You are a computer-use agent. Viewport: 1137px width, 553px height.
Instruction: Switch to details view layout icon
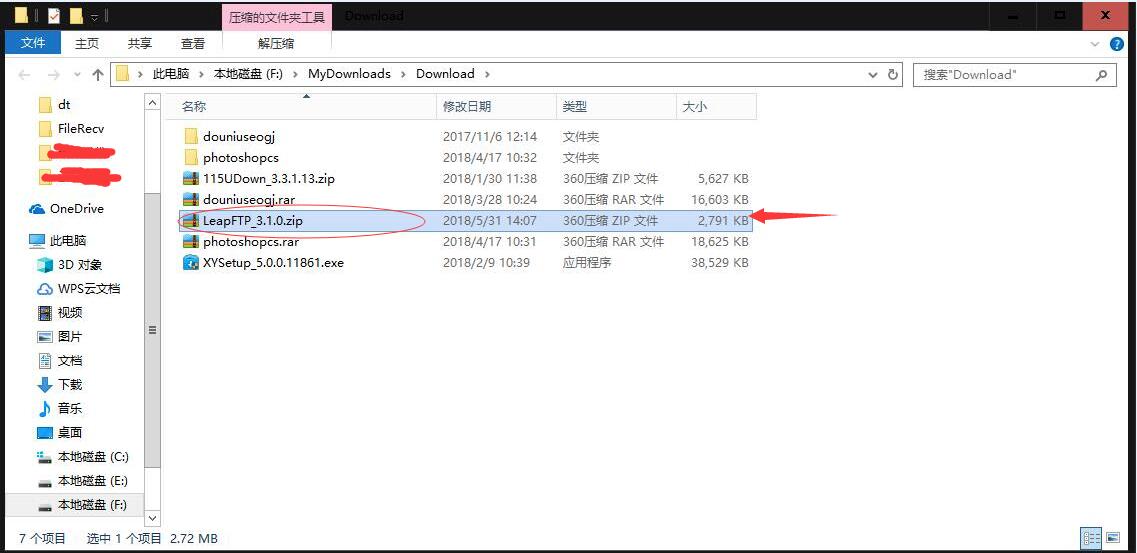1091,538
